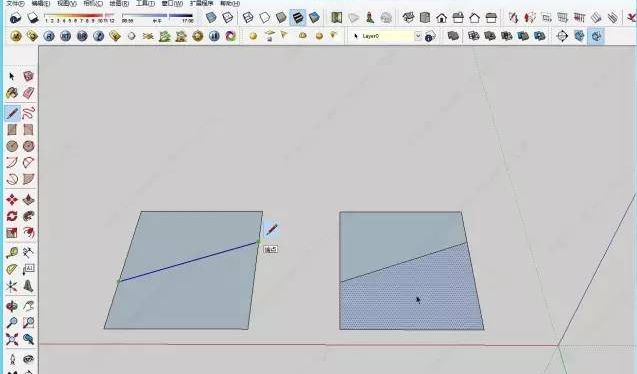Toggle back edges display style
The height and width of the screenshot is (374, 637).
point(228,17)
